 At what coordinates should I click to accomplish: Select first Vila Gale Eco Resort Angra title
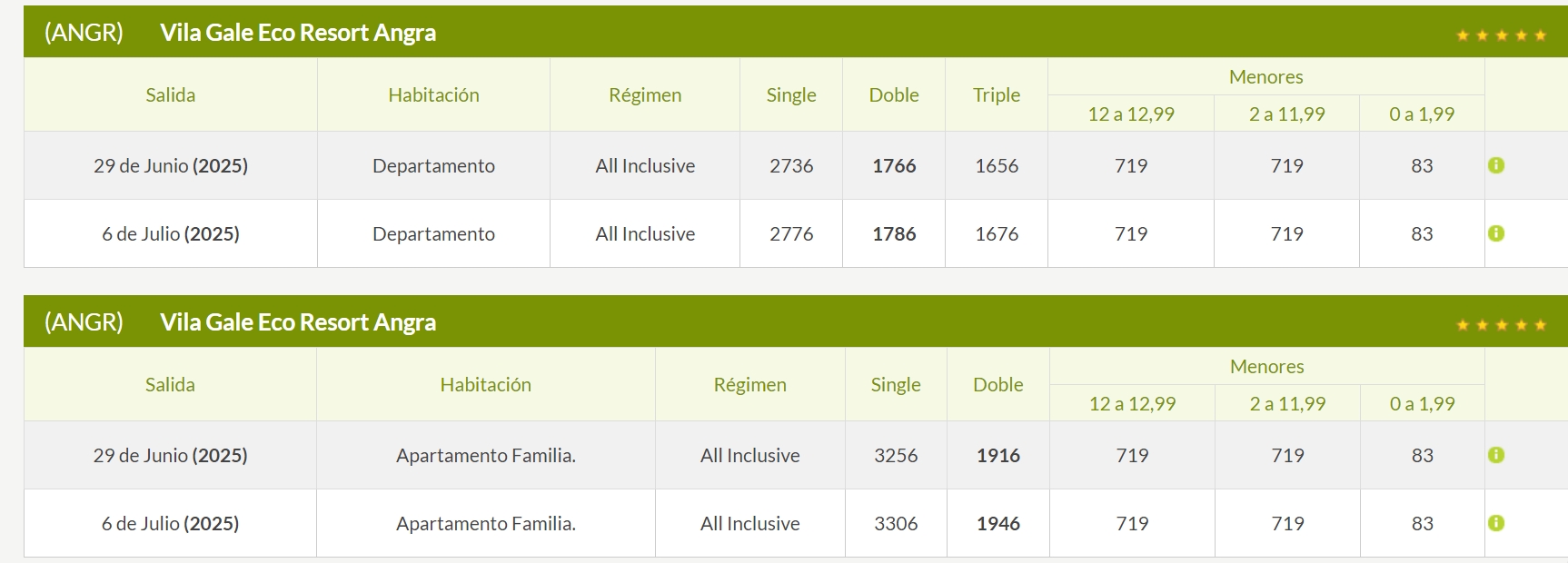tap(298, 33)
